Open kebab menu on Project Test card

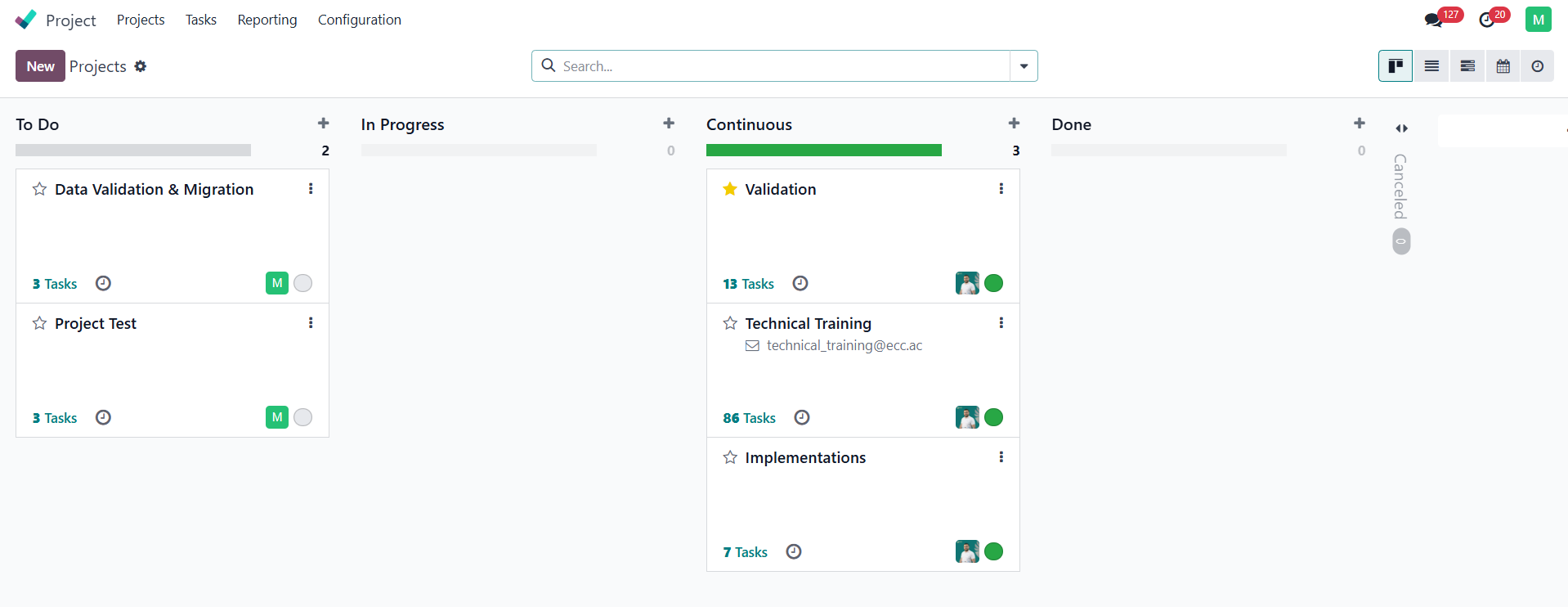pyautogui.click(x=311, y=323)
